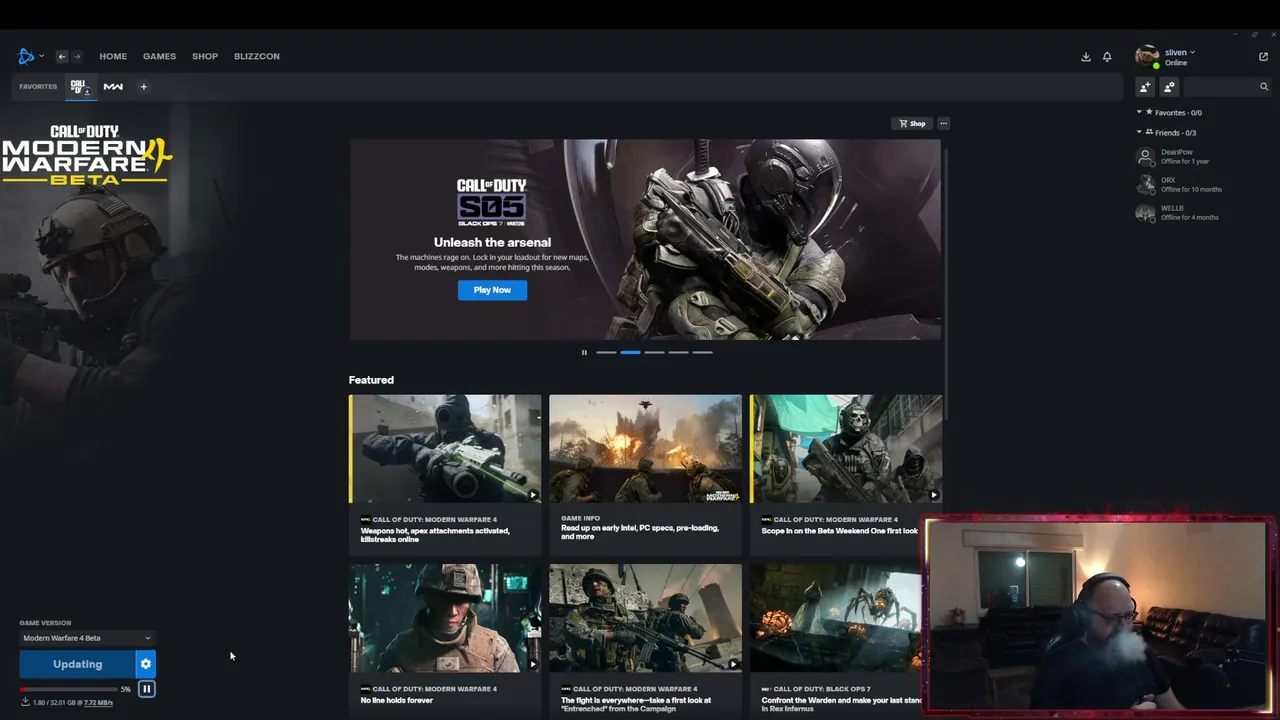Click the Add a Friend icon
Screen dimensions: 1280x720
[x=1146, y=87]
